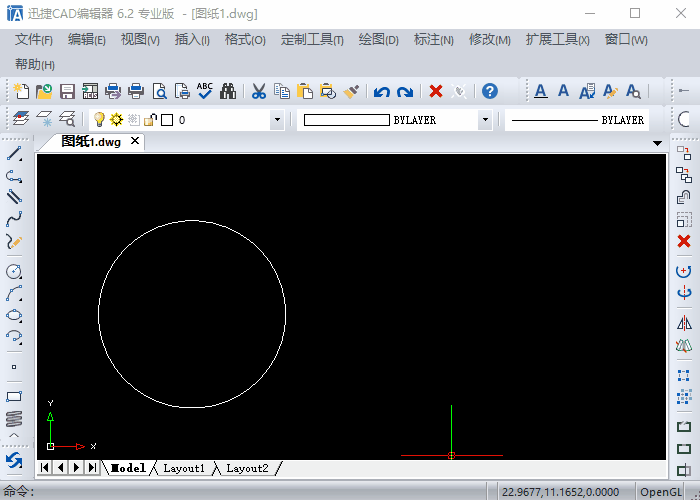This screenshot has height=500, width=700.
Task: Toggle layer lock padlock icon
Action: (x=150, y=120)
